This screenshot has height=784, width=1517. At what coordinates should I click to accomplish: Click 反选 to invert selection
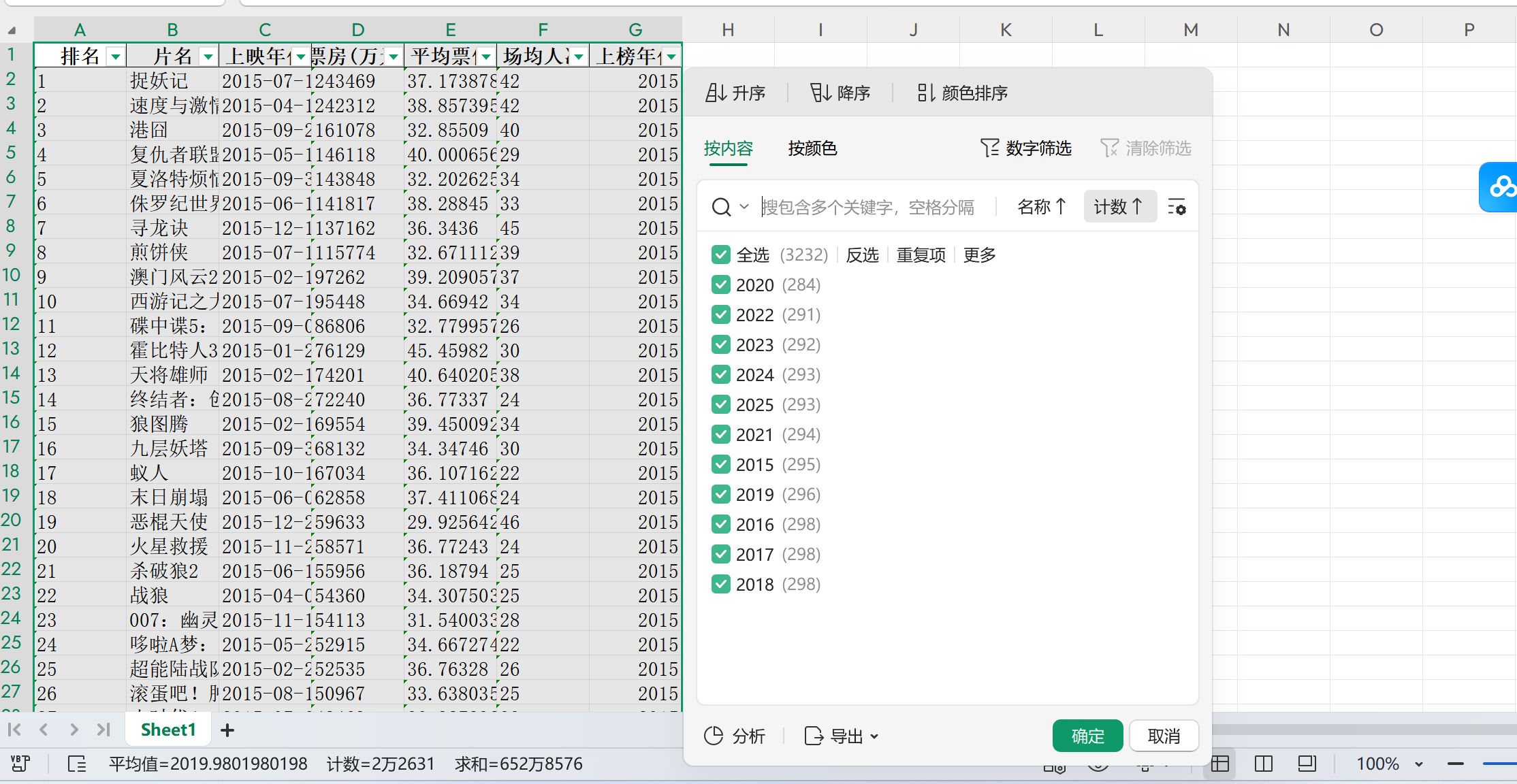(862, 255)
